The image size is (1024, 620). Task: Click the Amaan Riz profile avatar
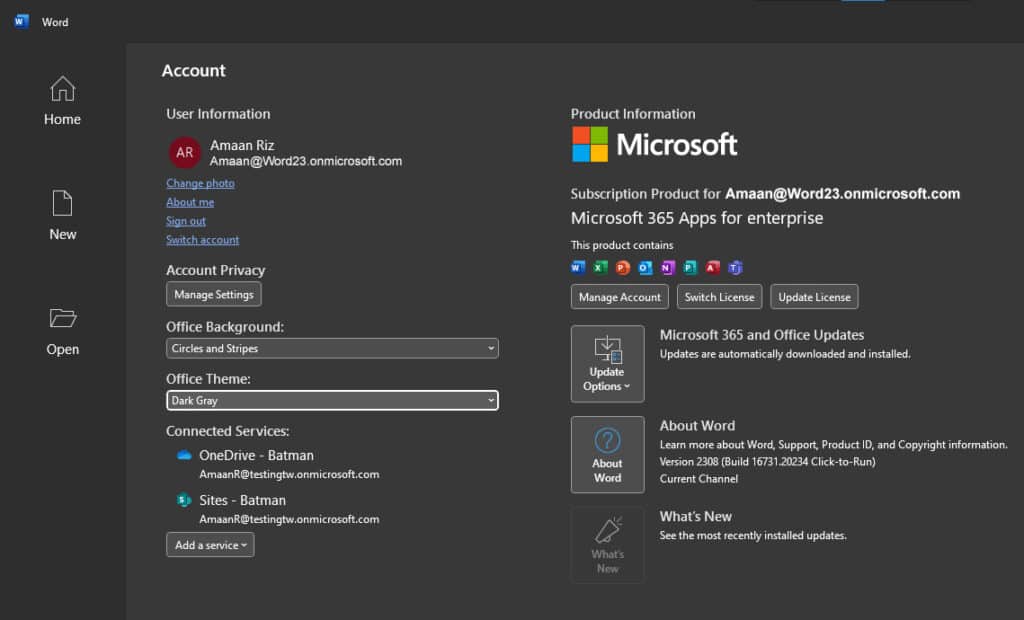(x=184, y=152)
